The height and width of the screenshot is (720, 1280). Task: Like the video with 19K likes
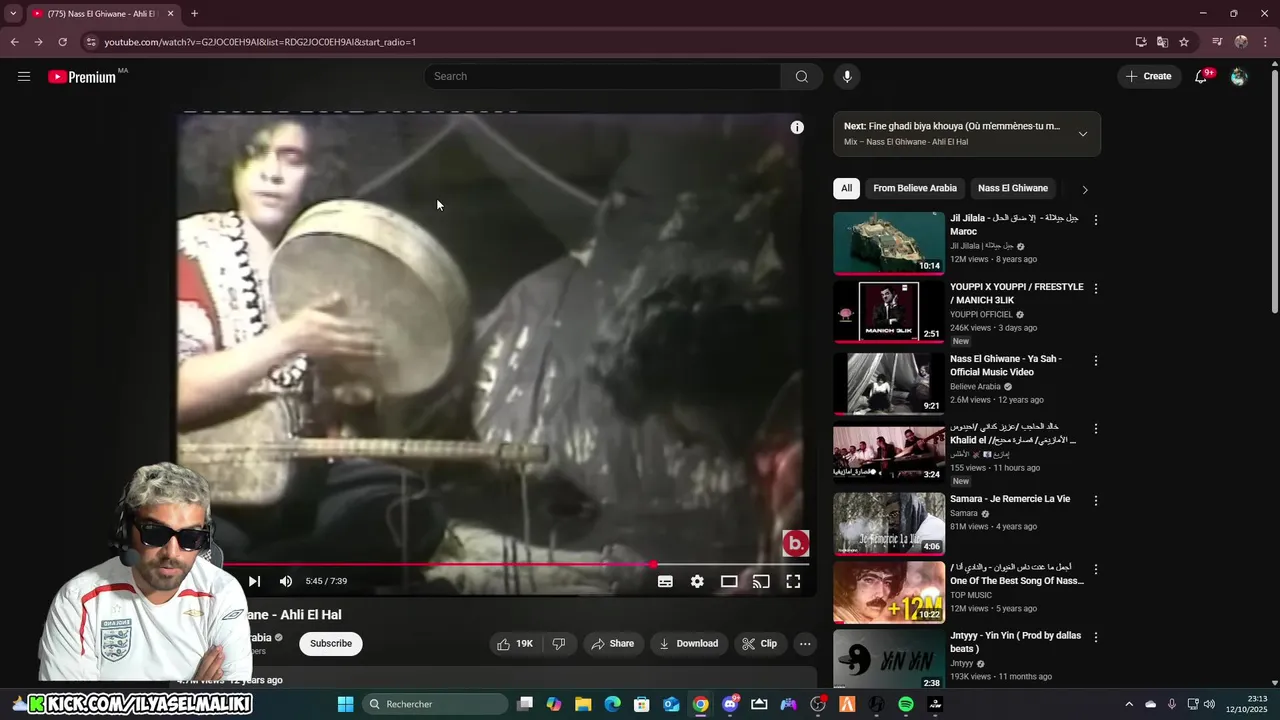coord(516,644)
